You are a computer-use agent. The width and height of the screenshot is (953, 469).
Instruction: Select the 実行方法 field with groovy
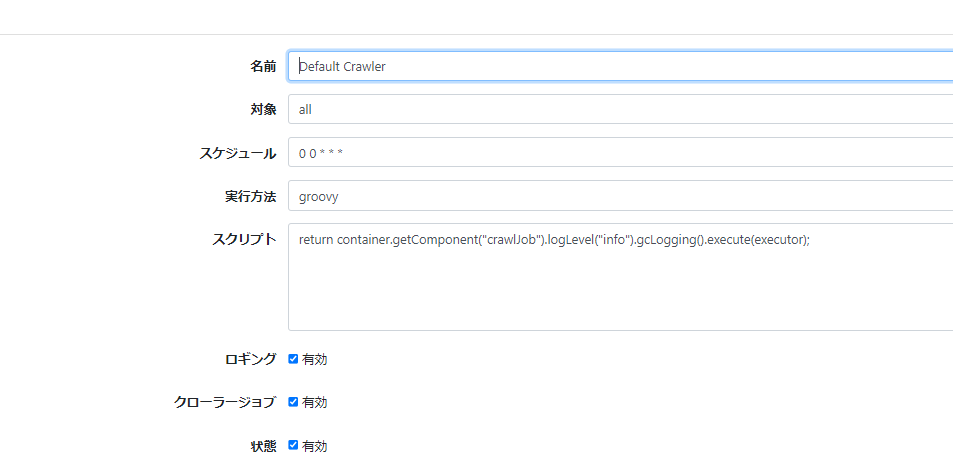coord(620,196)
